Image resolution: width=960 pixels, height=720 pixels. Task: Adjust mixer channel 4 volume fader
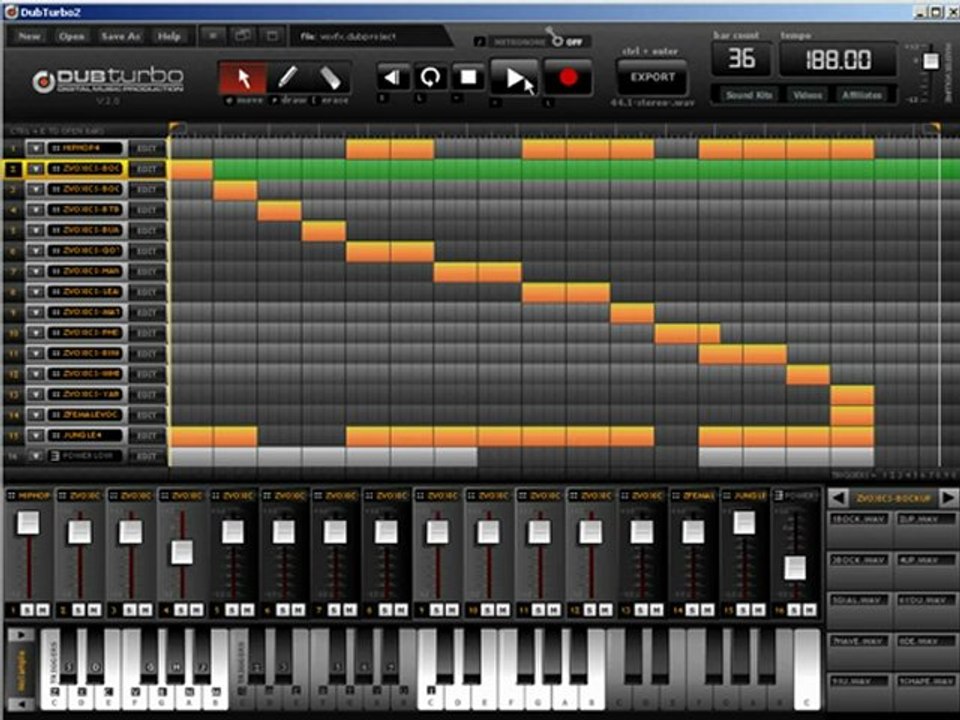coord(182,552)
